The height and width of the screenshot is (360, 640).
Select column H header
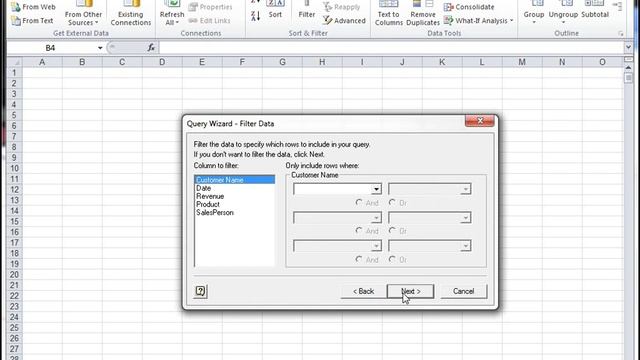pos(322,62)
